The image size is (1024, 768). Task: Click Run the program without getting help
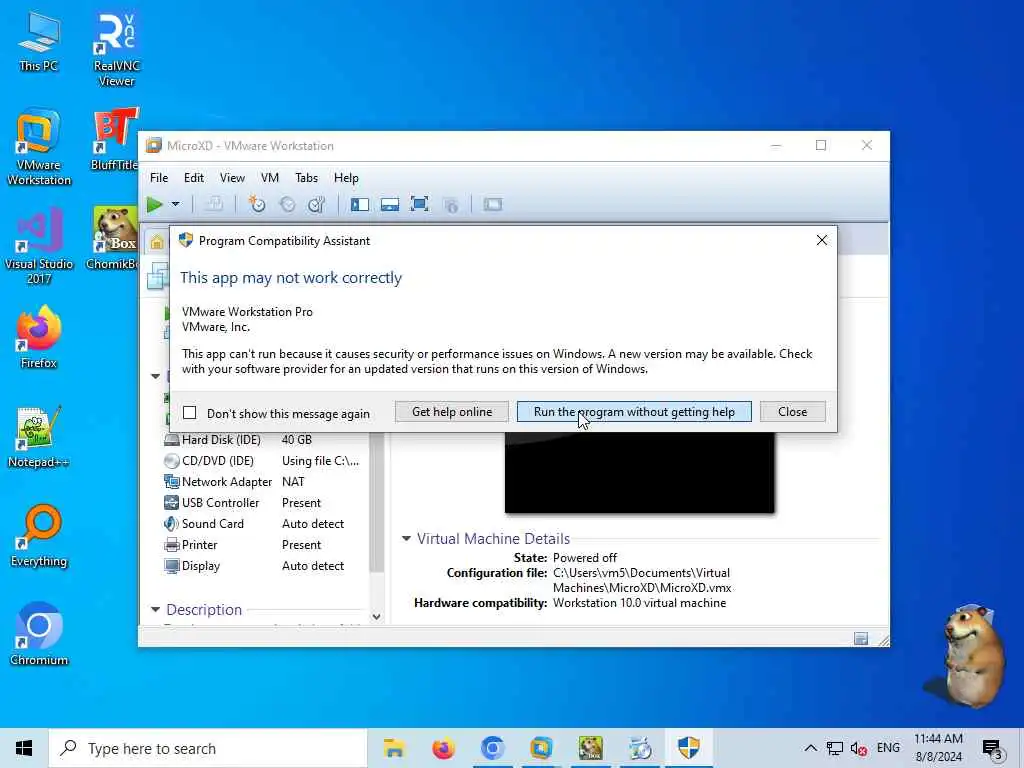634,411
